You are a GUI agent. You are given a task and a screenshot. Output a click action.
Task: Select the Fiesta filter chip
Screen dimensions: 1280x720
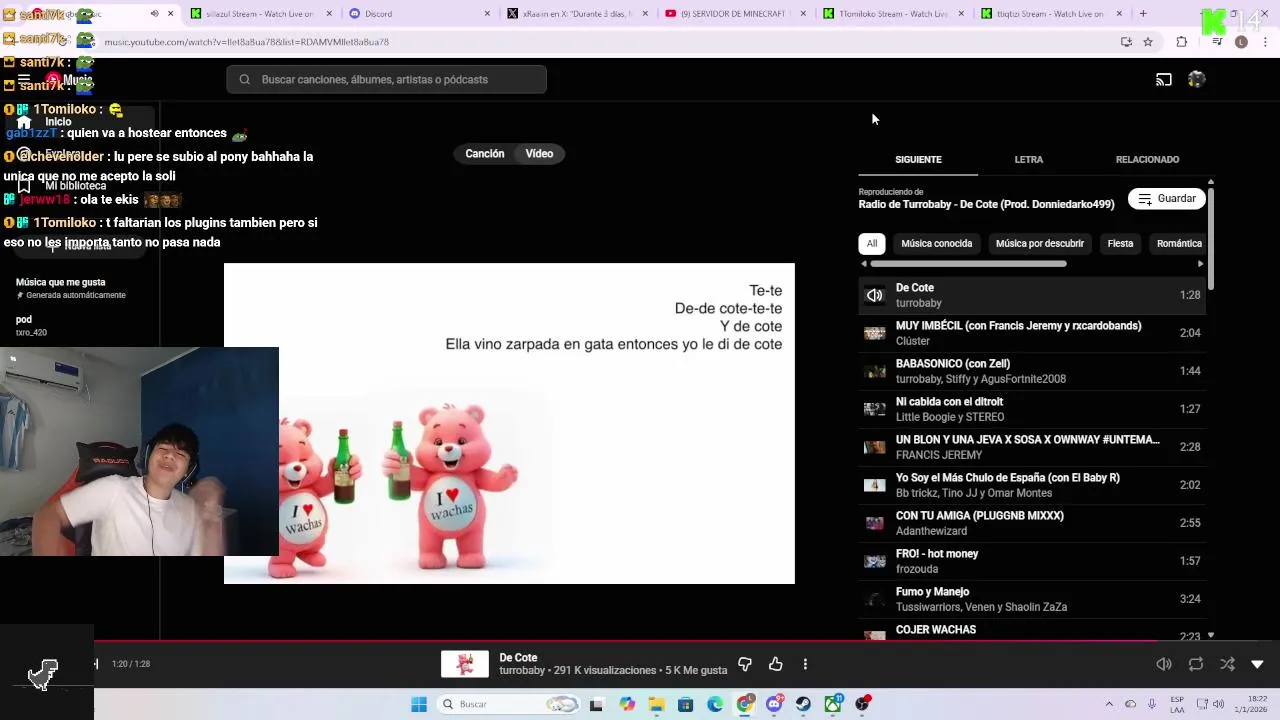(x=1120, y=244)
